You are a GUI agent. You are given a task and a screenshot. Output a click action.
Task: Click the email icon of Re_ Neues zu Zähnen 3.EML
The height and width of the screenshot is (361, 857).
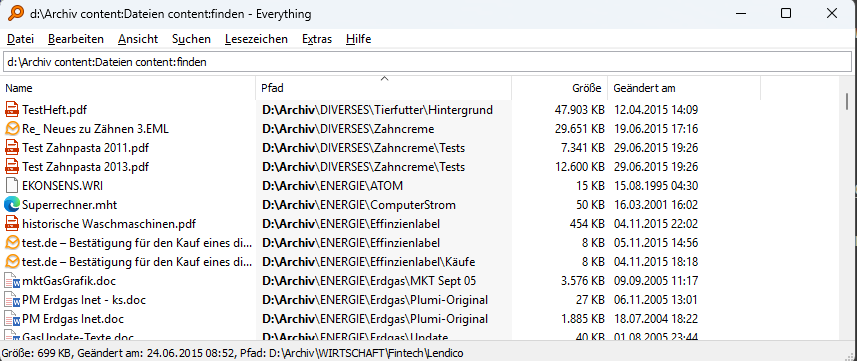[11, 129]
